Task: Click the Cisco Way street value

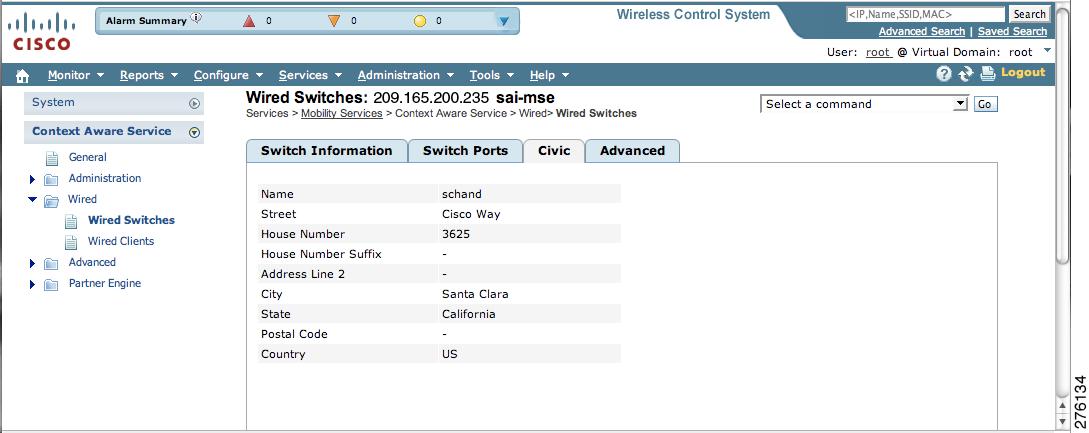Action: pos(471,214)
